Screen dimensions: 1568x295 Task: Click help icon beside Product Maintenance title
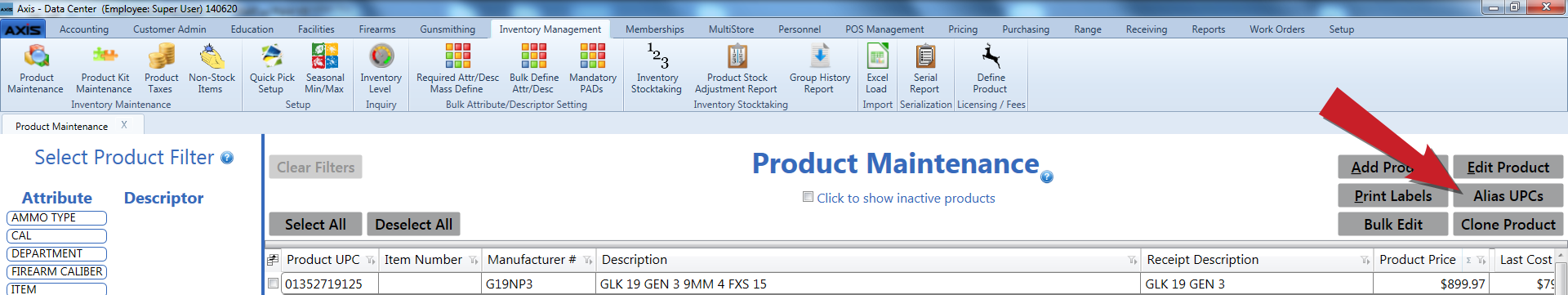tap(1047, 177)
